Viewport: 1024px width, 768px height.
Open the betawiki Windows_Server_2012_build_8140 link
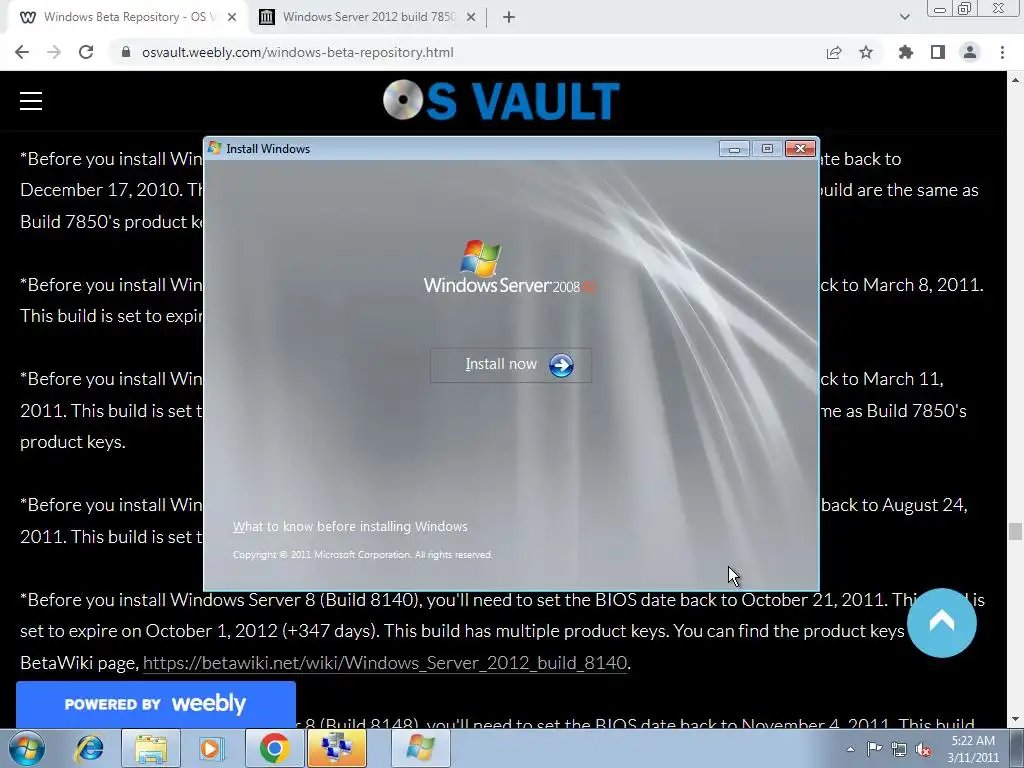click(385, 663)
